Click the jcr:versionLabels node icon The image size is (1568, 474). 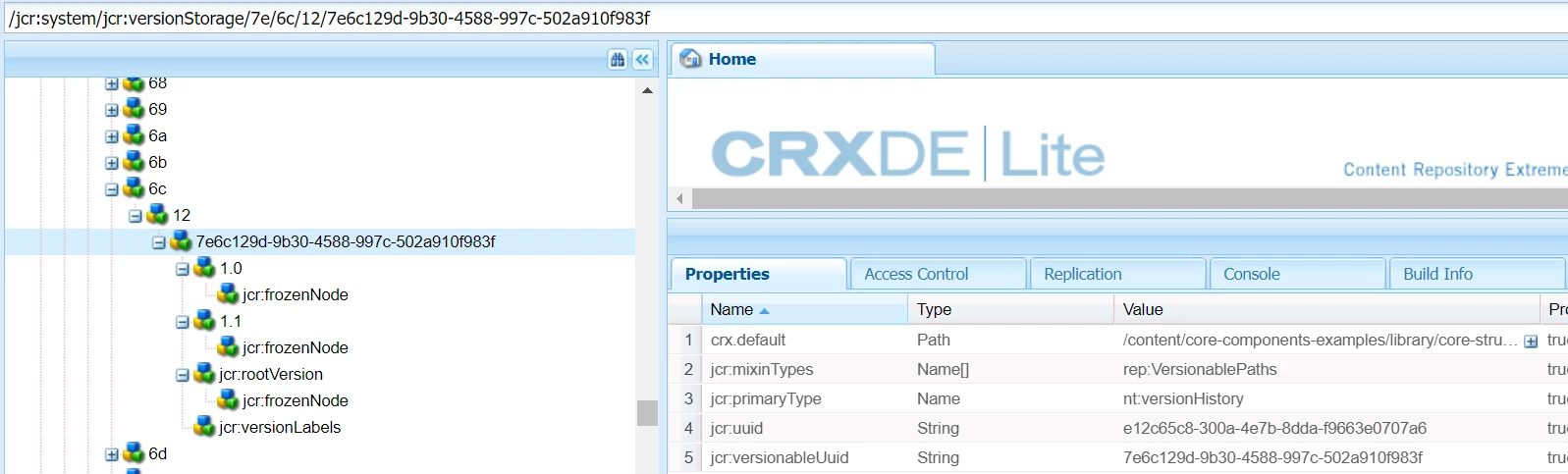[x=204, y=427]
